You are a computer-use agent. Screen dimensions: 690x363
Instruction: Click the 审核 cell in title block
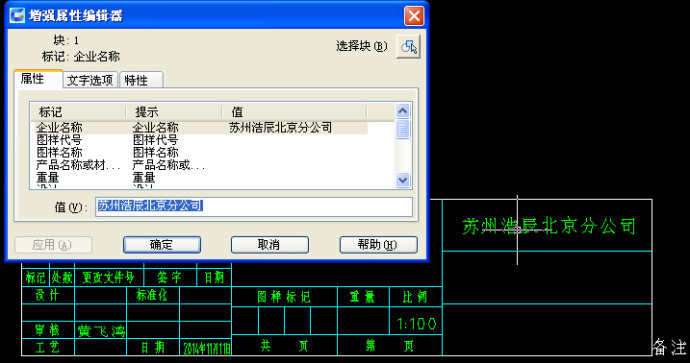pos(48,330)
